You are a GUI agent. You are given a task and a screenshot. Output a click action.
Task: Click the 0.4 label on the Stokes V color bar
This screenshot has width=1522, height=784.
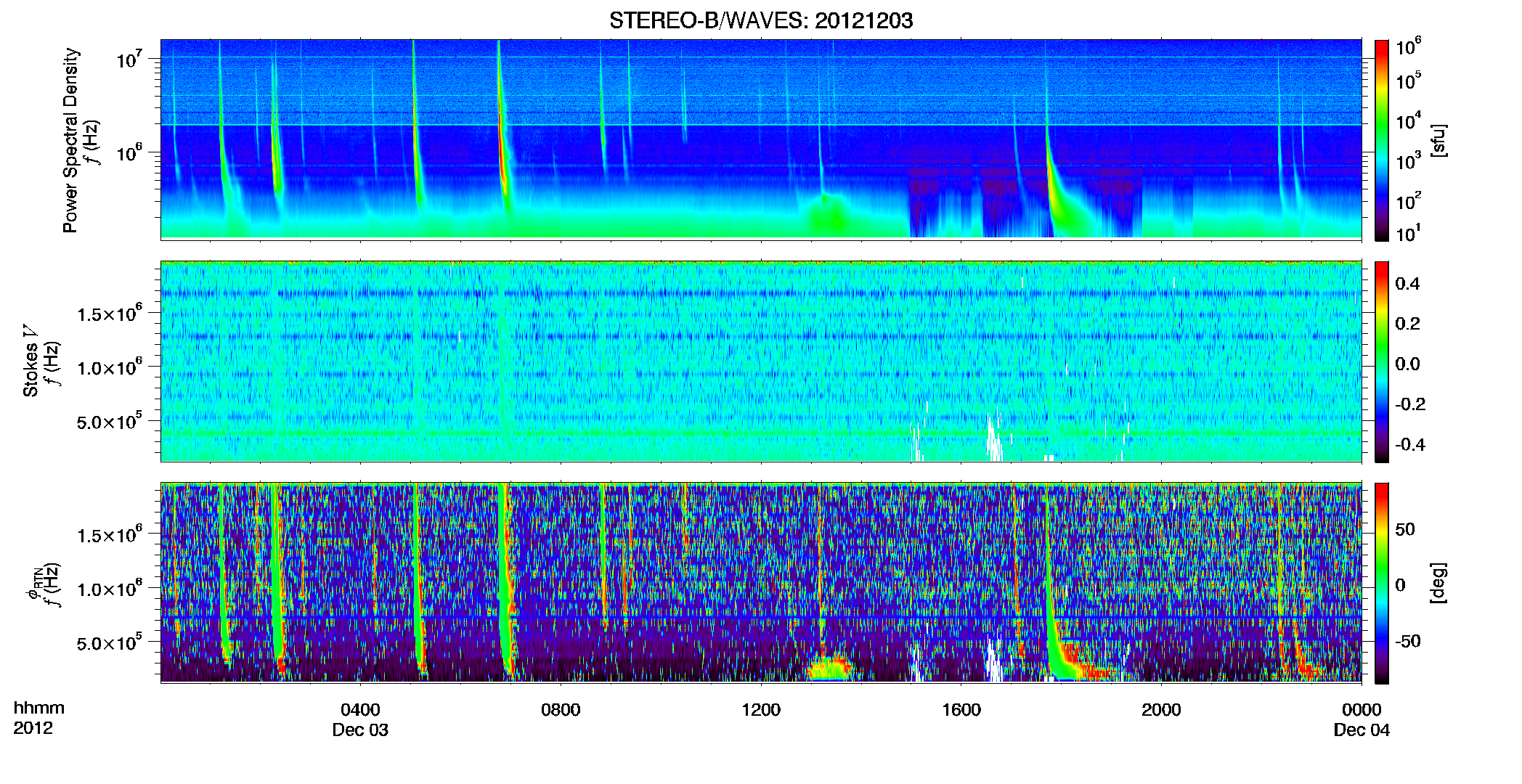(1407, 283)
